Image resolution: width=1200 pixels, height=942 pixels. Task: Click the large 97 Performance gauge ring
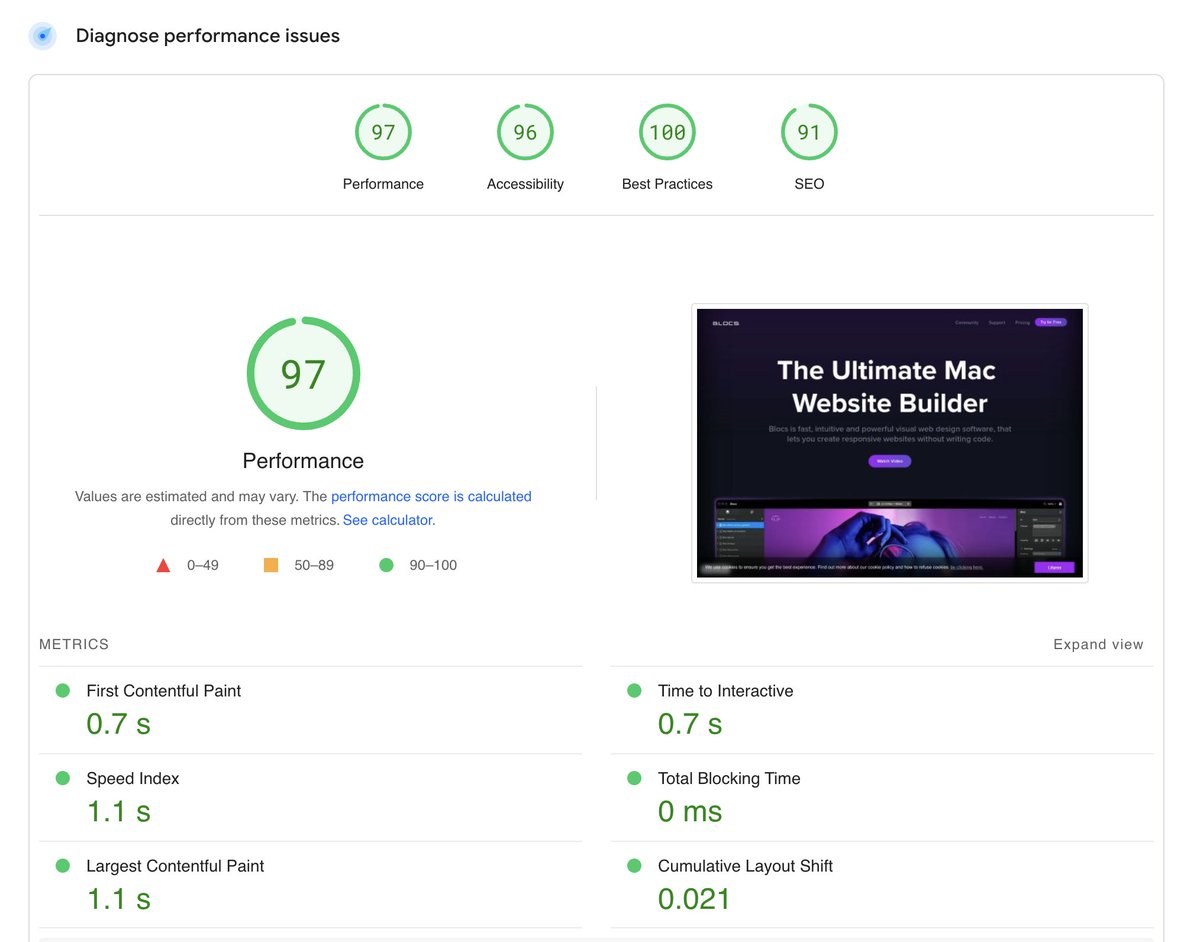(x=303, y=373)
